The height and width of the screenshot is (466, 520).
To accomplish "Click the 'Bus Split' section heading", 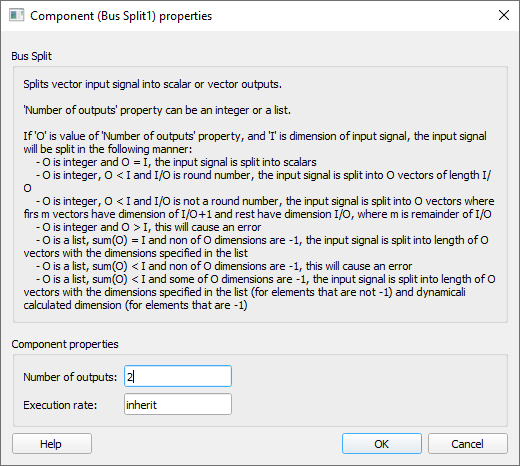I will point(32,56).
